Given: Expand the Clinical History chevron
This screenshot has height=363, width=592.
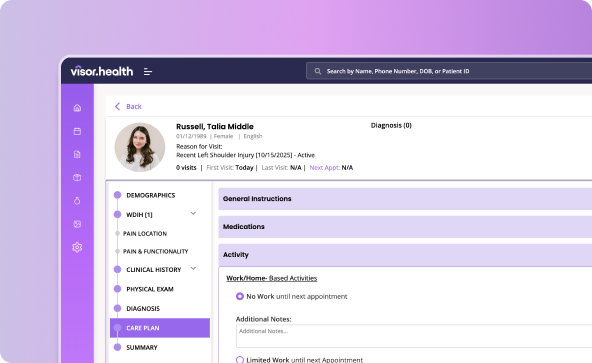Looking at the screenshot, I should pos(193,269).
